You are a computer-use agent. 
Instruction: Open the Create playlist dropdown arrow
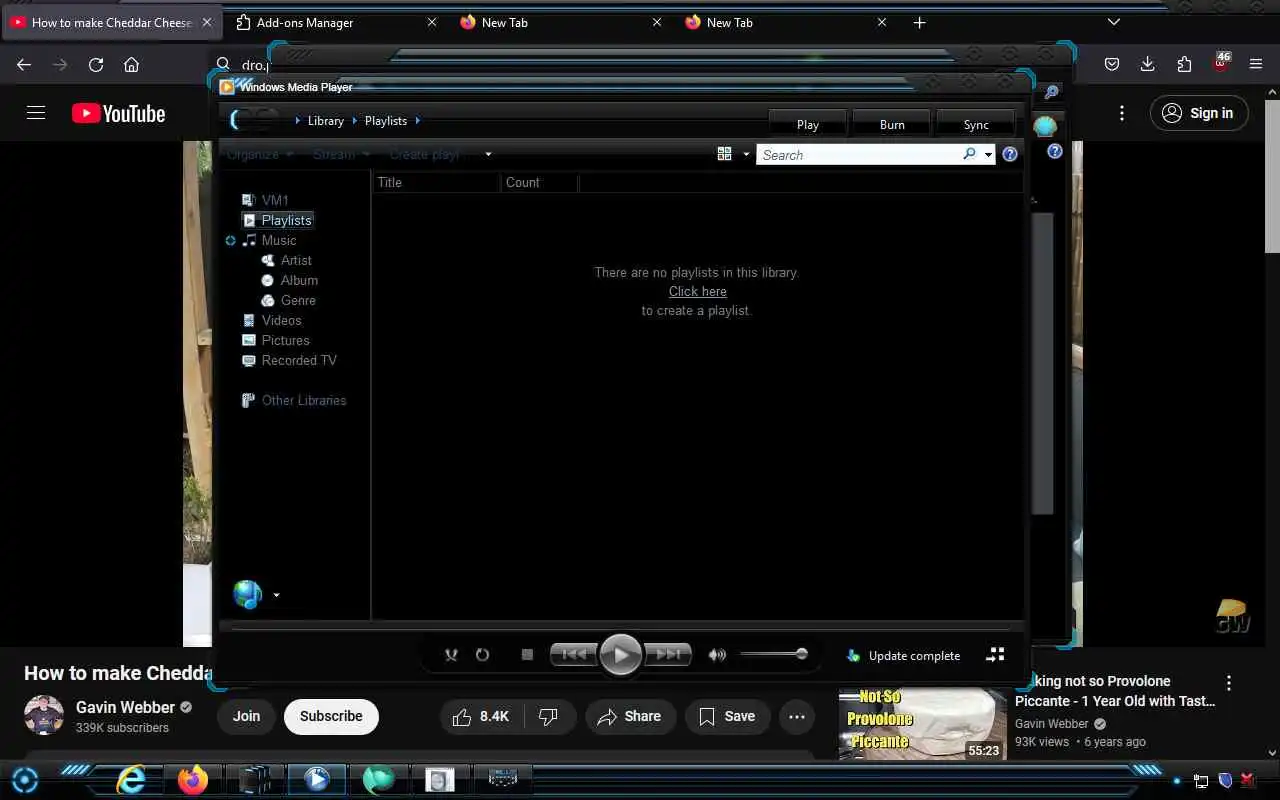pos(488,154)
